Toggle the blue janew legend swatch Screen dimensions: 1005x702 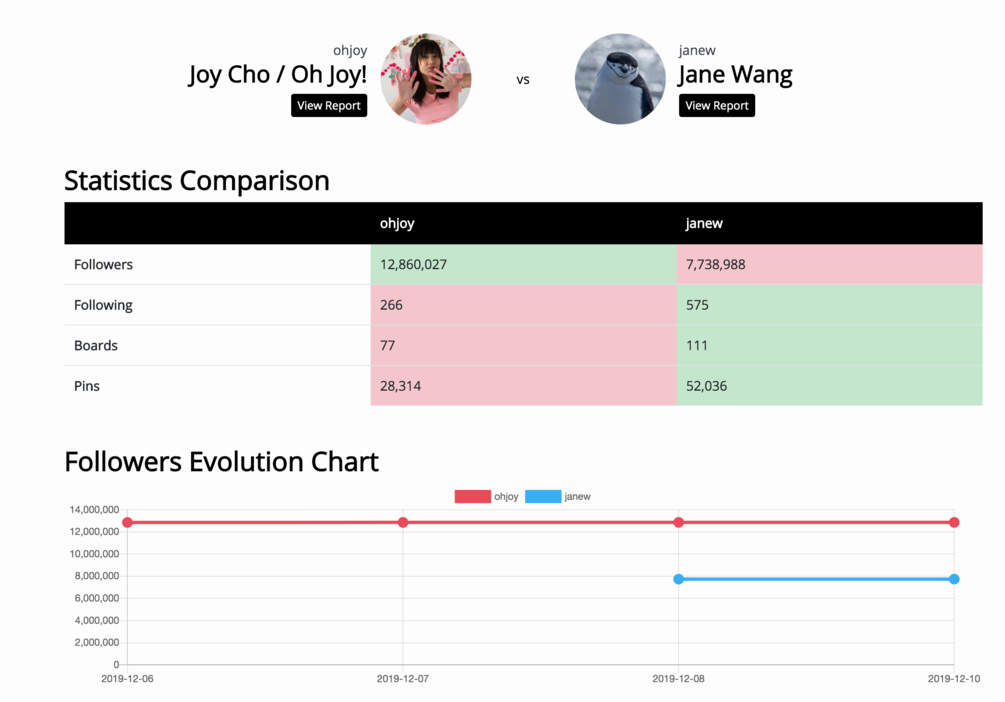point(542,496)
